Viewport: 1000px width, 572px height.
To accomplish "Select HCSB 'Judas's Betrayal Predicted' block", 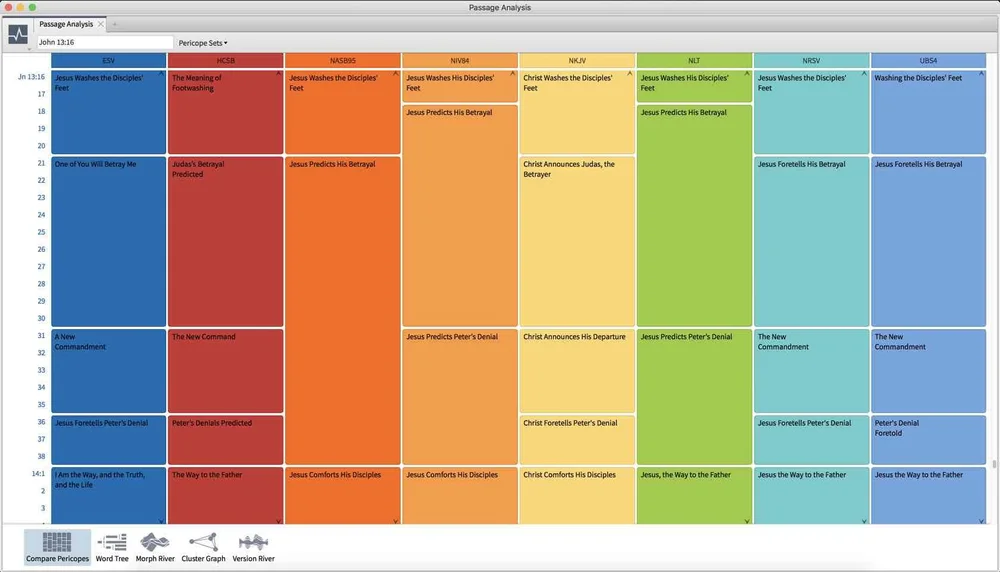I will pyautogui.click(x=226, y=242).
